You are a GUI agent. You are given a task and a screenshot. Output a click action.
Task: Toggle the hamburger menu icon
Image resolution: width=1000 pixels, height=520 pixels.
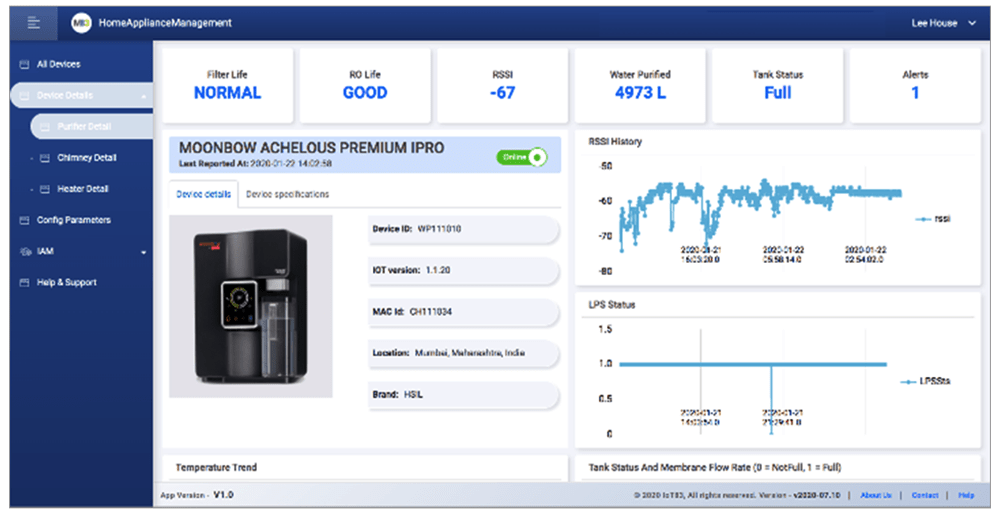point(34,23)
